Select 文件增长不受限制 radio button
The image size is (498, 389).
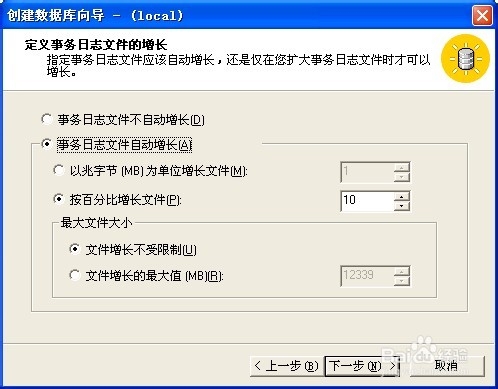click(x=75, y=249)
